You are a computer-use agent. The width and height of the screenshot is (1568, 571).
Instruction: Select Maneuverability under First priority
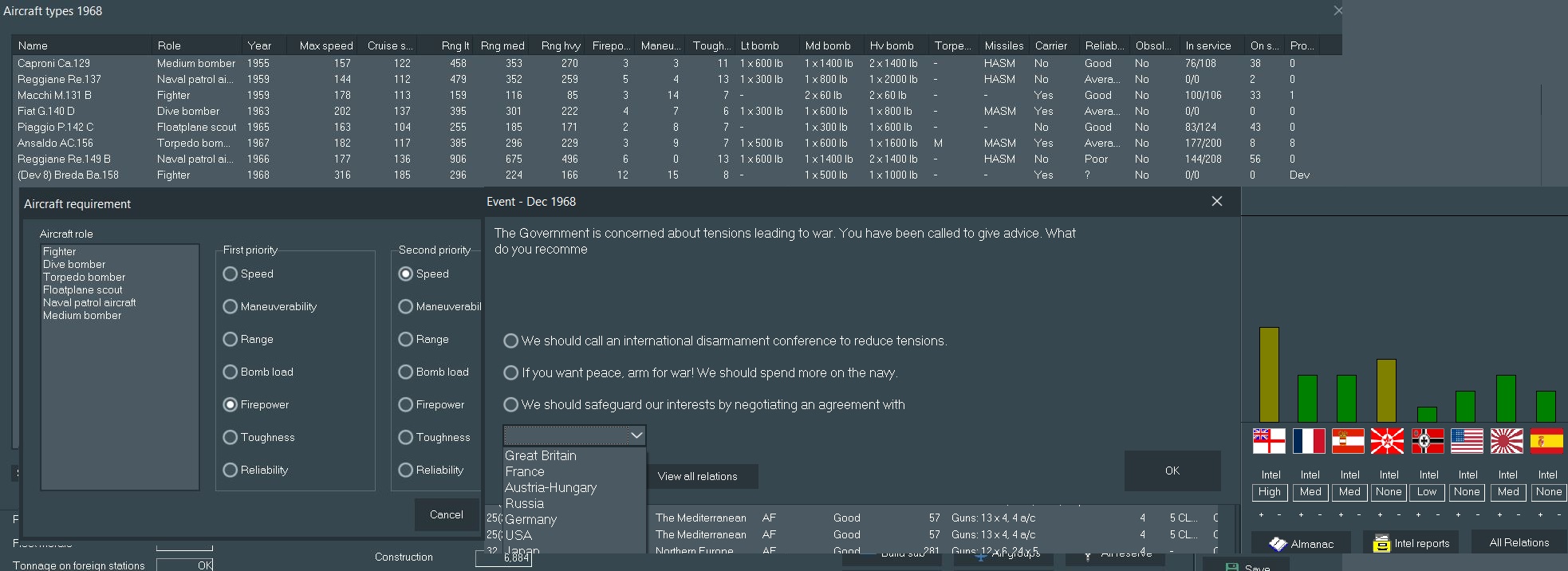coord(270,306)
